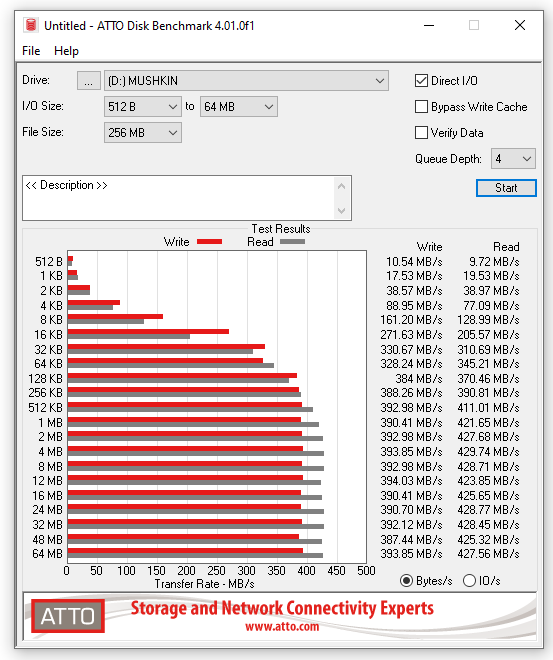Click the ATTO logo in the banner
The image size is (553, 660).
[x=68, y=616]
